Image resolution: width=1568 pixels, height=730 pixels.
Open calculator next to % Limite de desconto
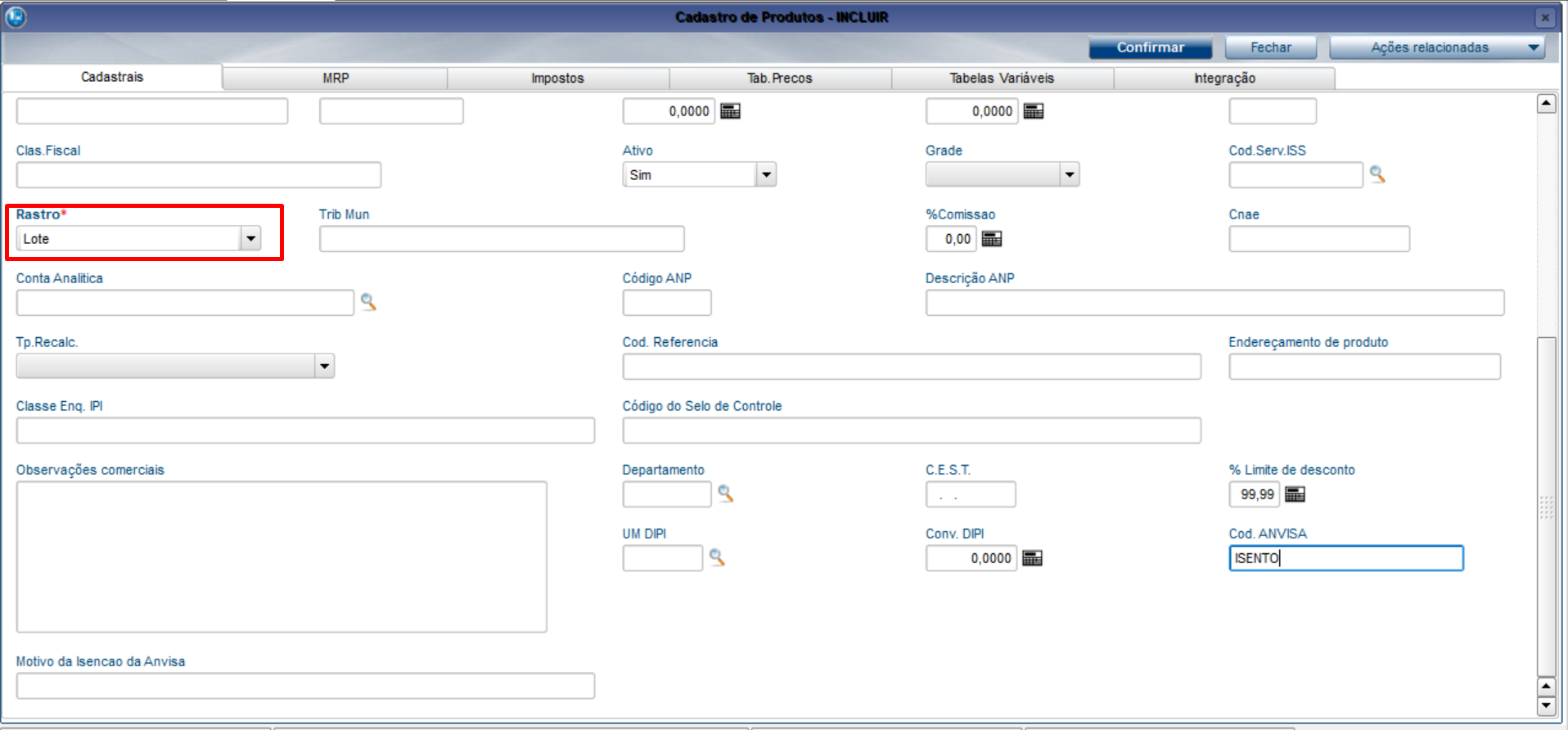[1295, 494]
